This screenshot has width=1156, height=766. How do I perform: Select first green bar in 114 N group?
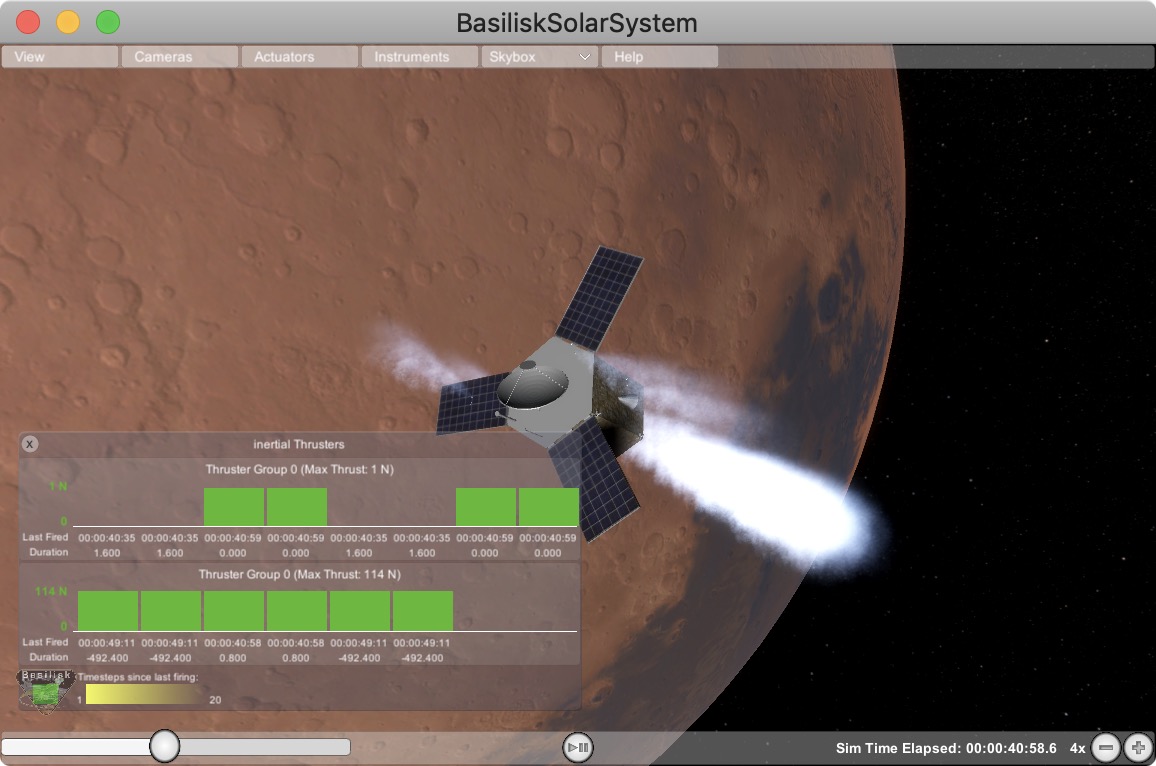click(x=108, y=610)
